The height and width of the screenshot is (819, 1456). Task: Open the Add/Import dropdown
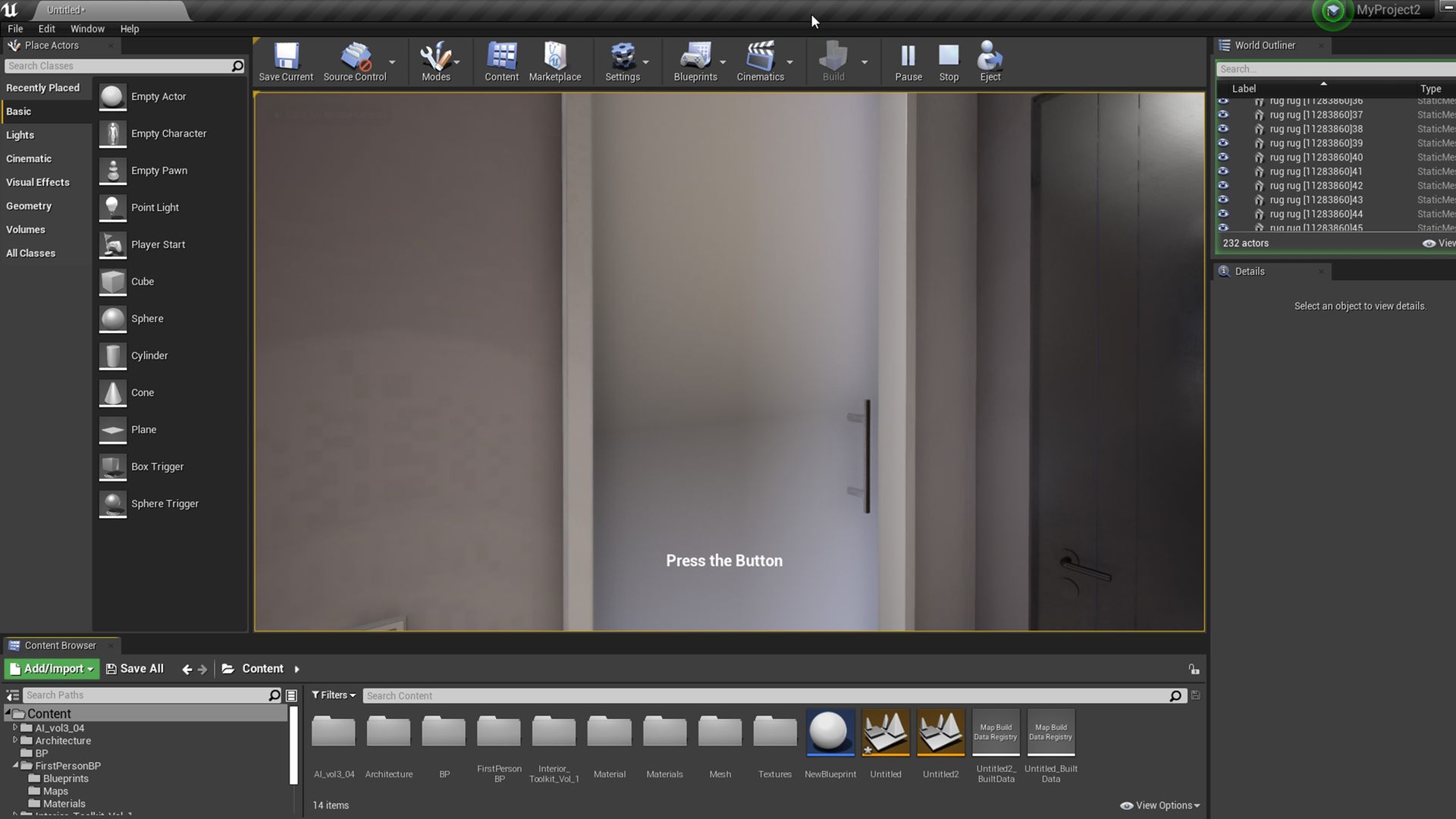tap(52, 669)
